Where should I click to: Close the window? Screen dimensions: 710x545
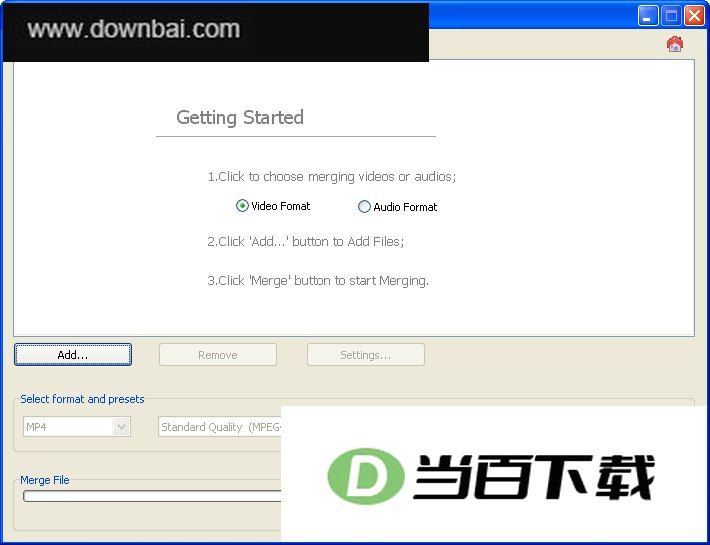click(694, 16)
